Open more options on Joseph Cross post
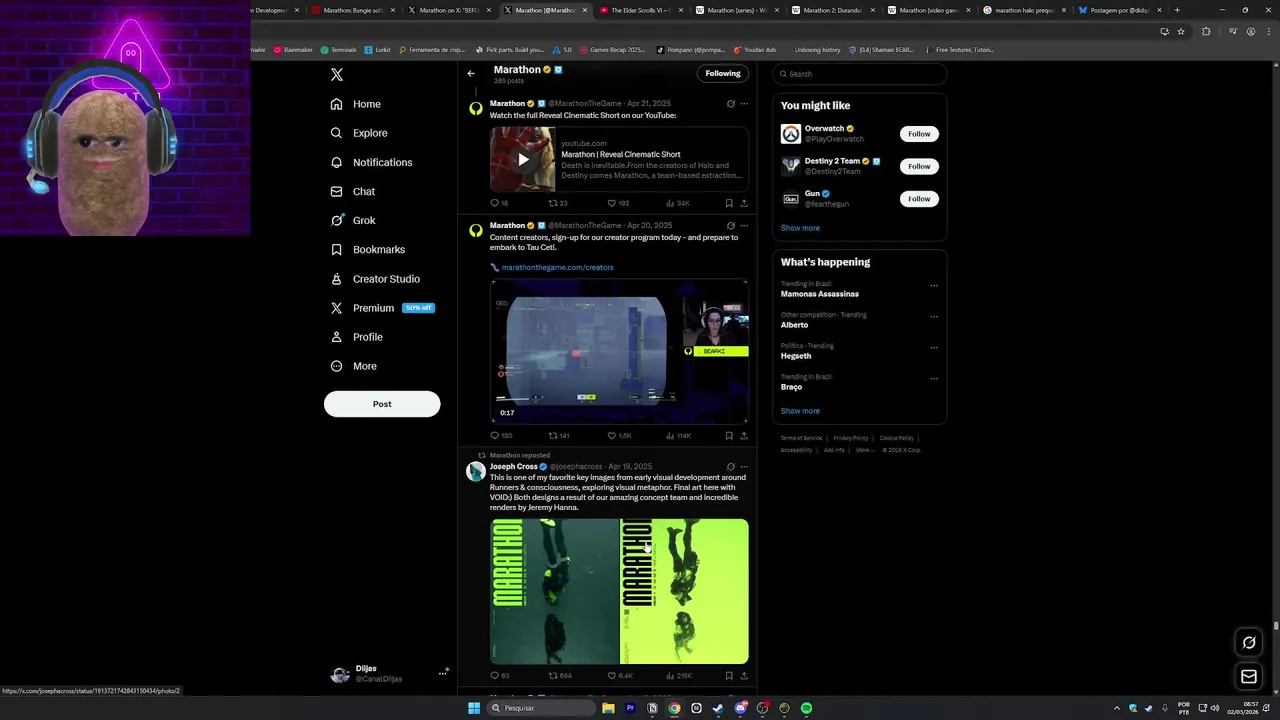 pos(744,467)
